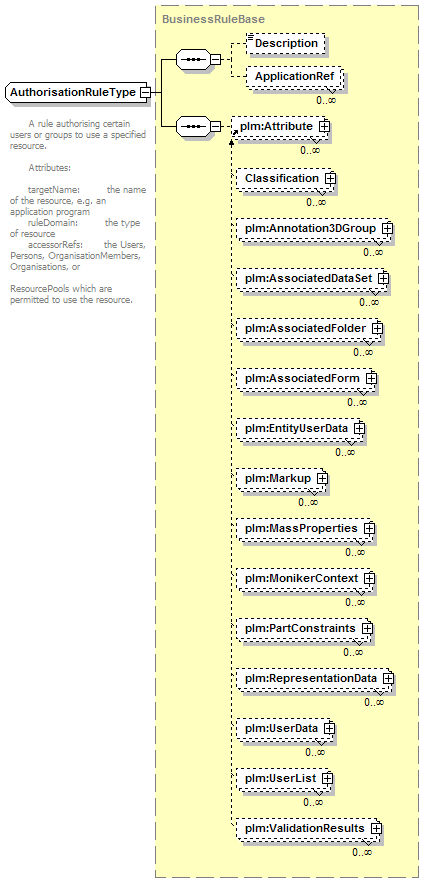
Task: Collapse the upper sequence compositor
Action: (215, 59)
